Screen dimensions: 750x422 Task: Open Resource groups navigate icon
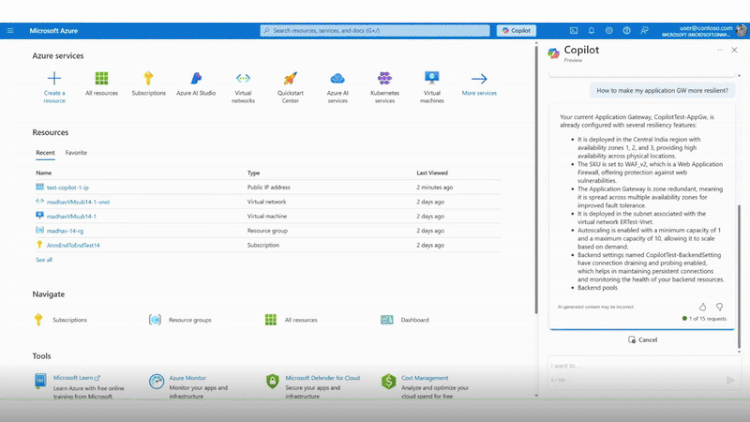coord(154,320)
